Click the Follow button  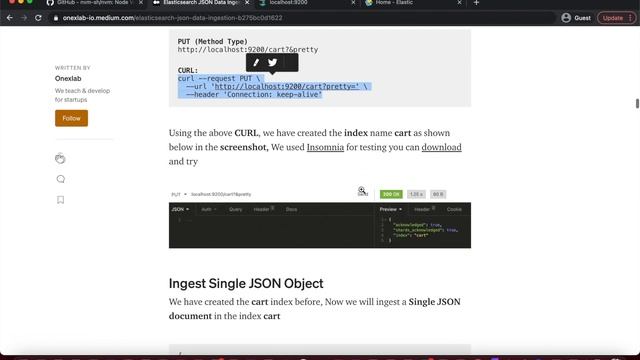[x=71, y=118]
